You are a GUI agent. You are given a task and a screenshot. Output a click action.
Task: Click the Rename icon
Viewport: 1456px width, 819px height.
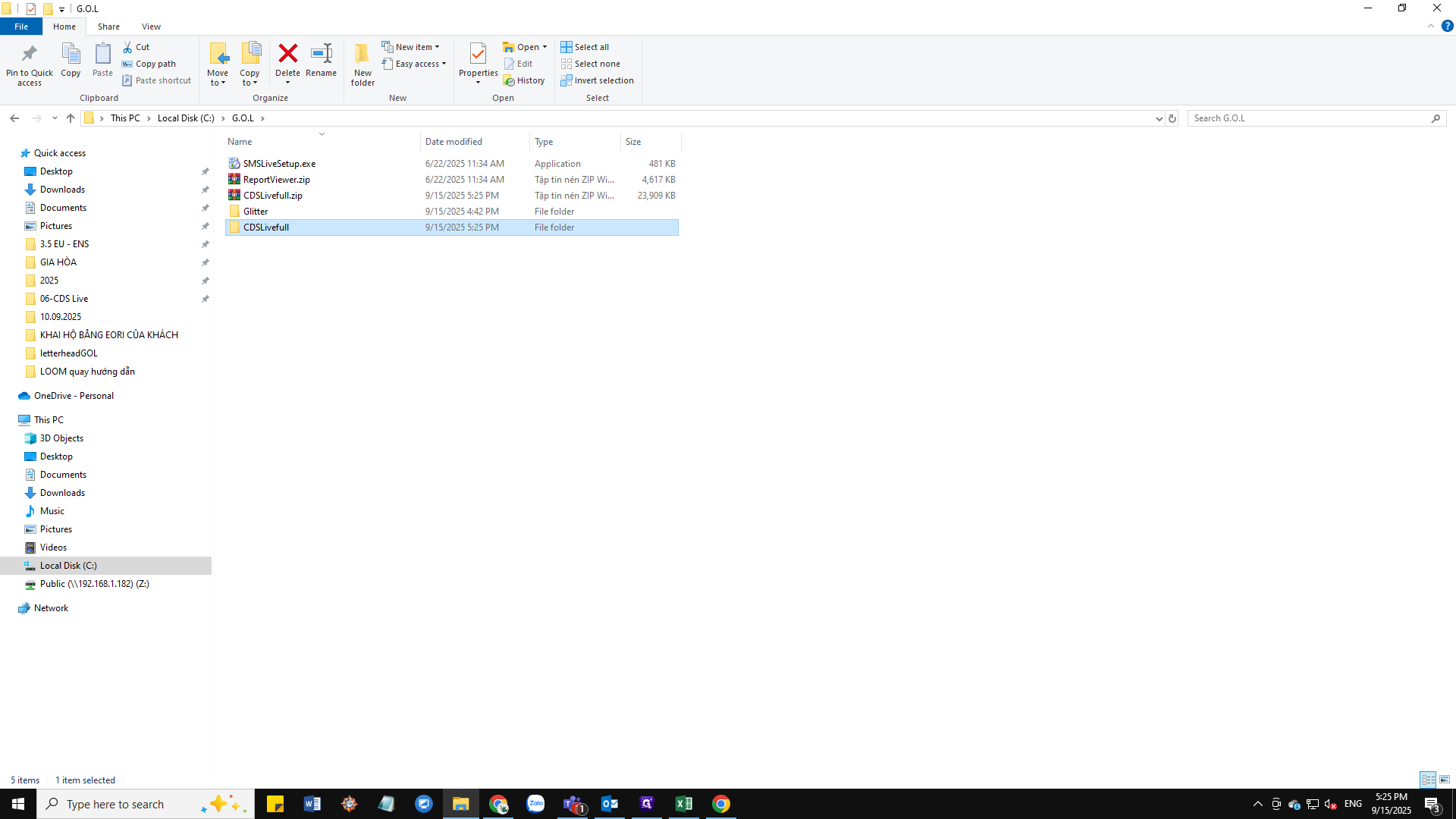pos(321,61)
